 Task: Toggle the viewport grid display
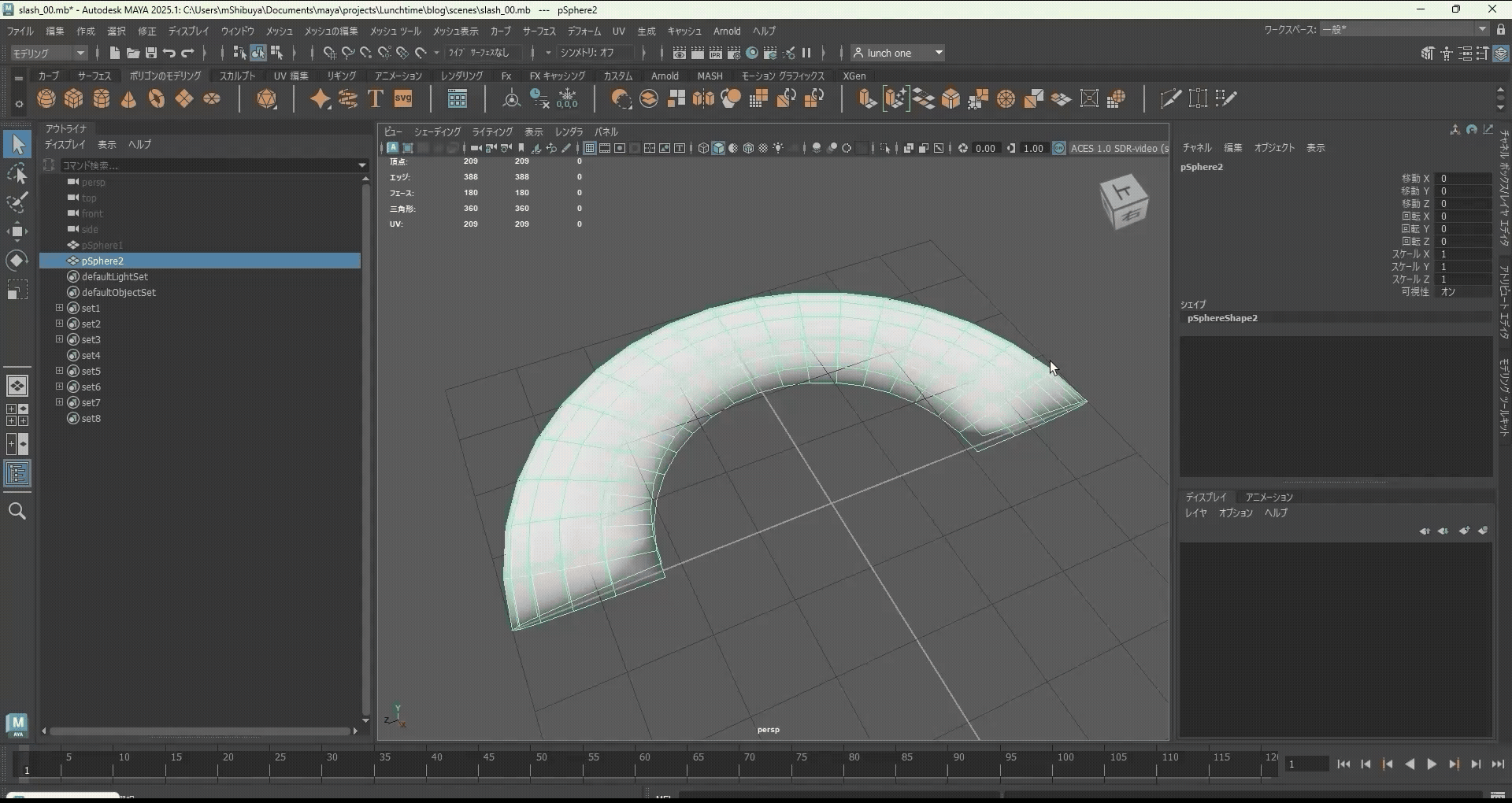tap(589, 148)
